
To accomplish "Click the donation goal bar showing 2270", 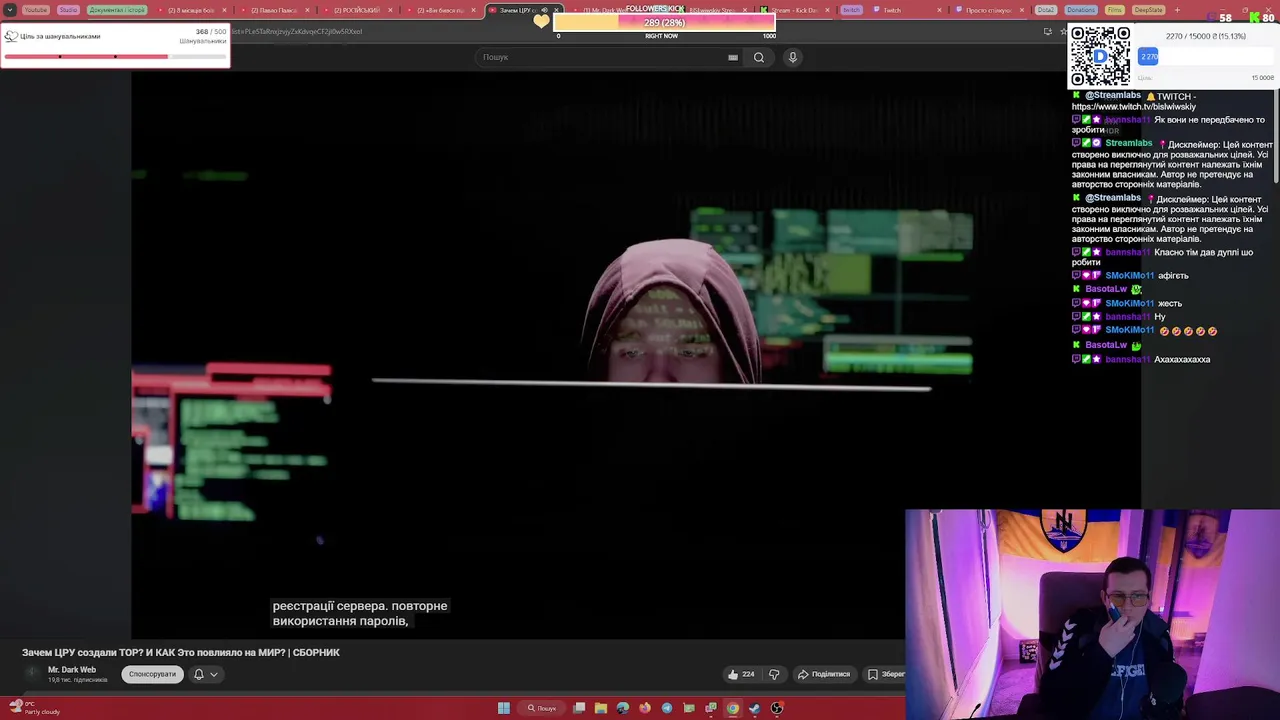I will click(1205, 56).
